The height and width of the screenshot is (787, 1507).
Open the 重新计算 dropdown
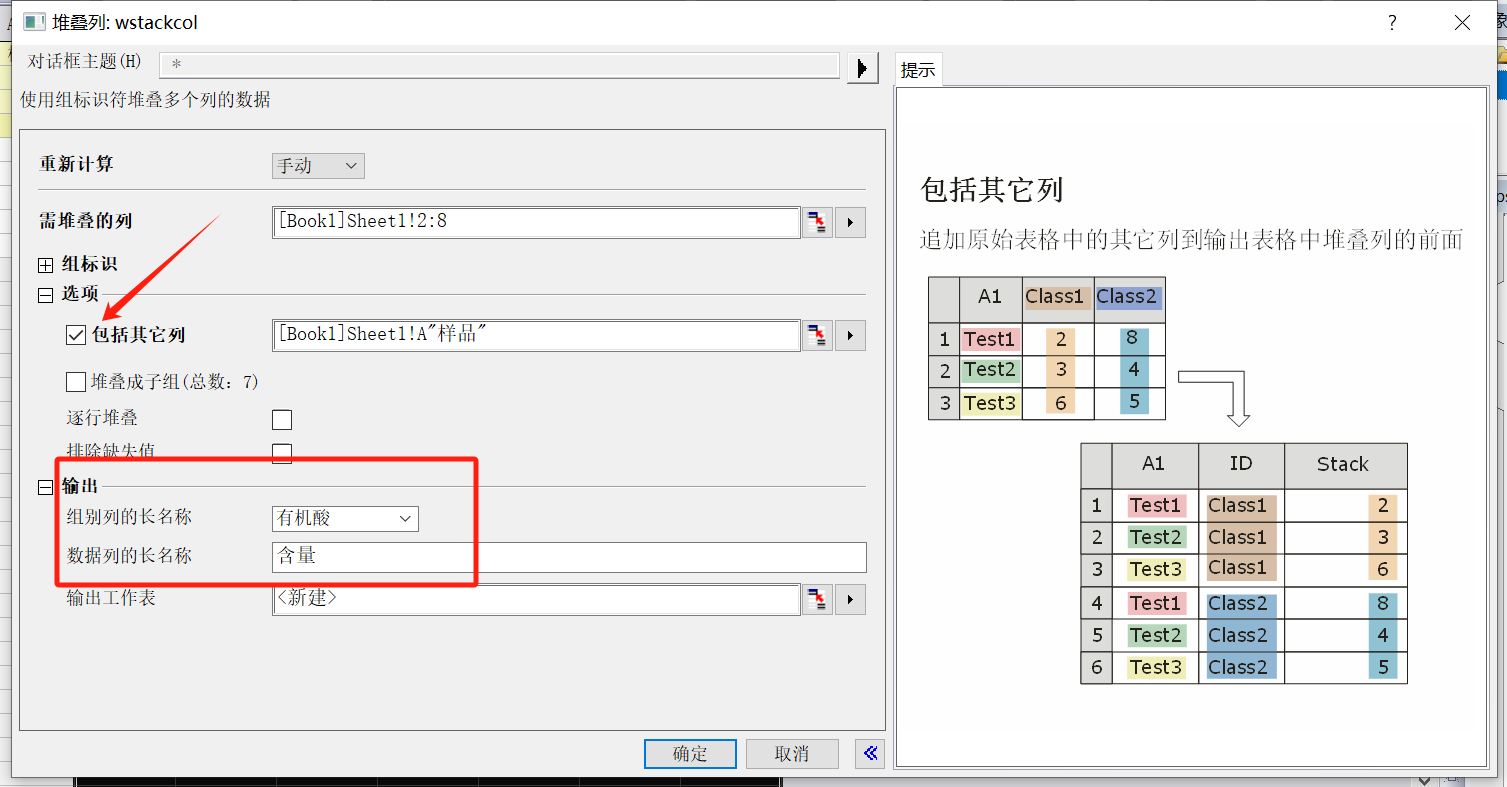pos(318,166)
